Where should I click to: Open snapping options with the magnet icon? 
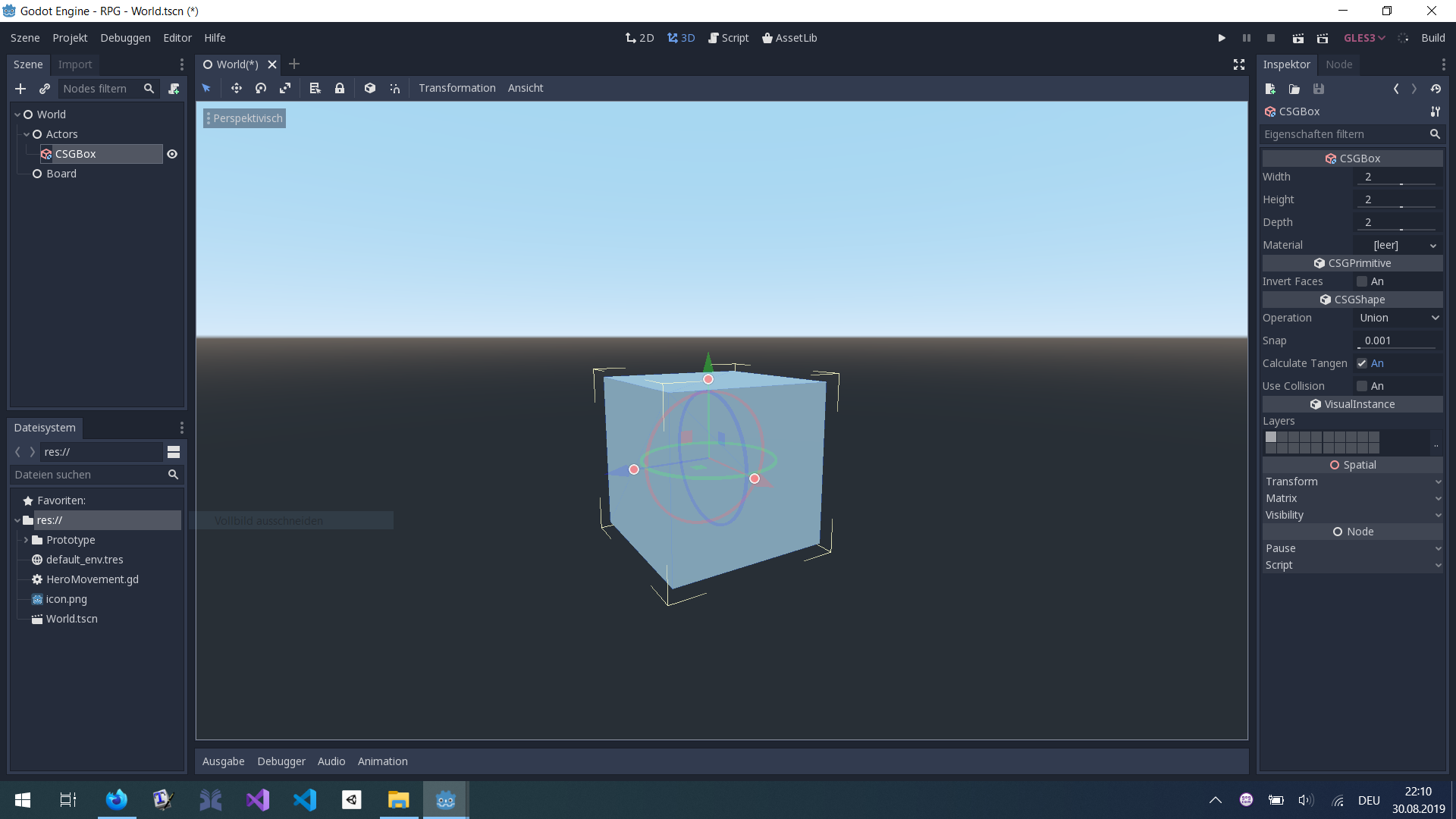[394, 88]
